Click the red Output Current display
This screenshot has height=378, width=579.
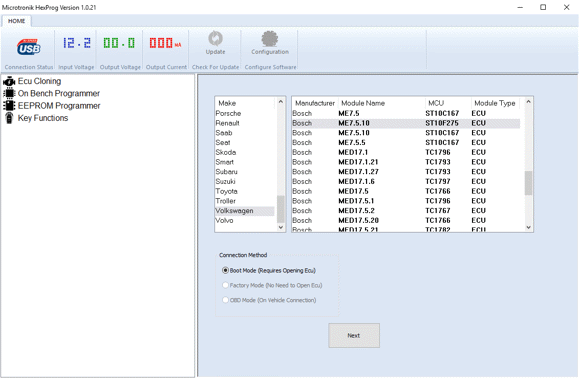[x=165, y=43]
